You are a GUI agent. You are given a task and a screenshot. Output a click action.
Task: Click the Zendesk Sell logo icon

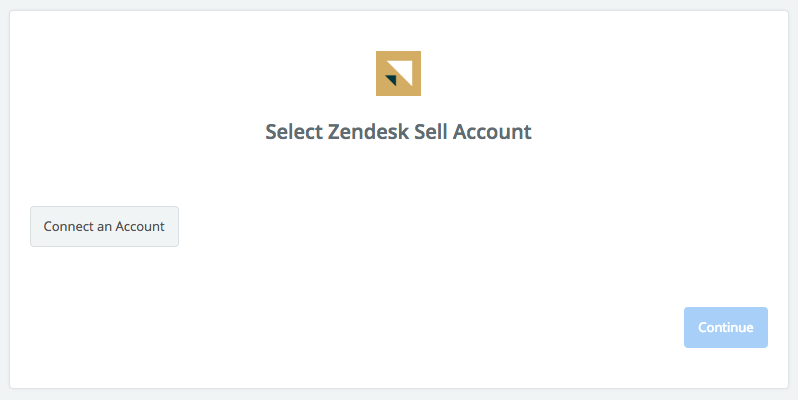click(398, 73)
